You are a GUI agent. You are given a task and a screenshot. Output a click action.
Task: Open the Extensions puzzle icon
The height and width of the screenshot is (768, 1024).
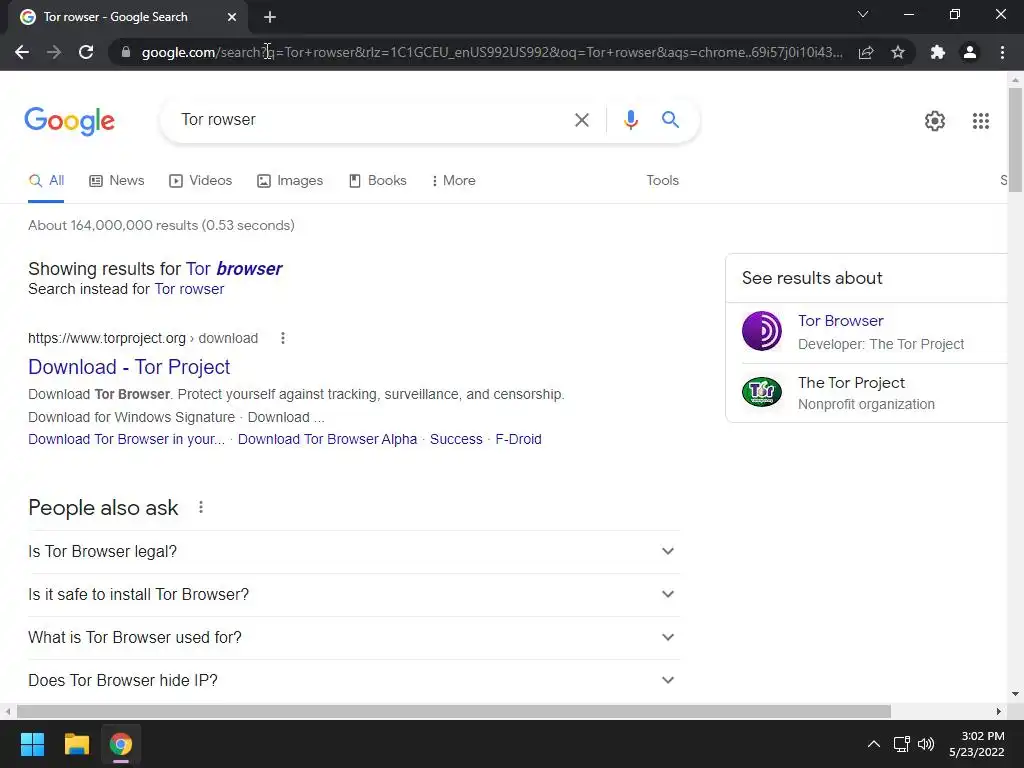[938, 52]
